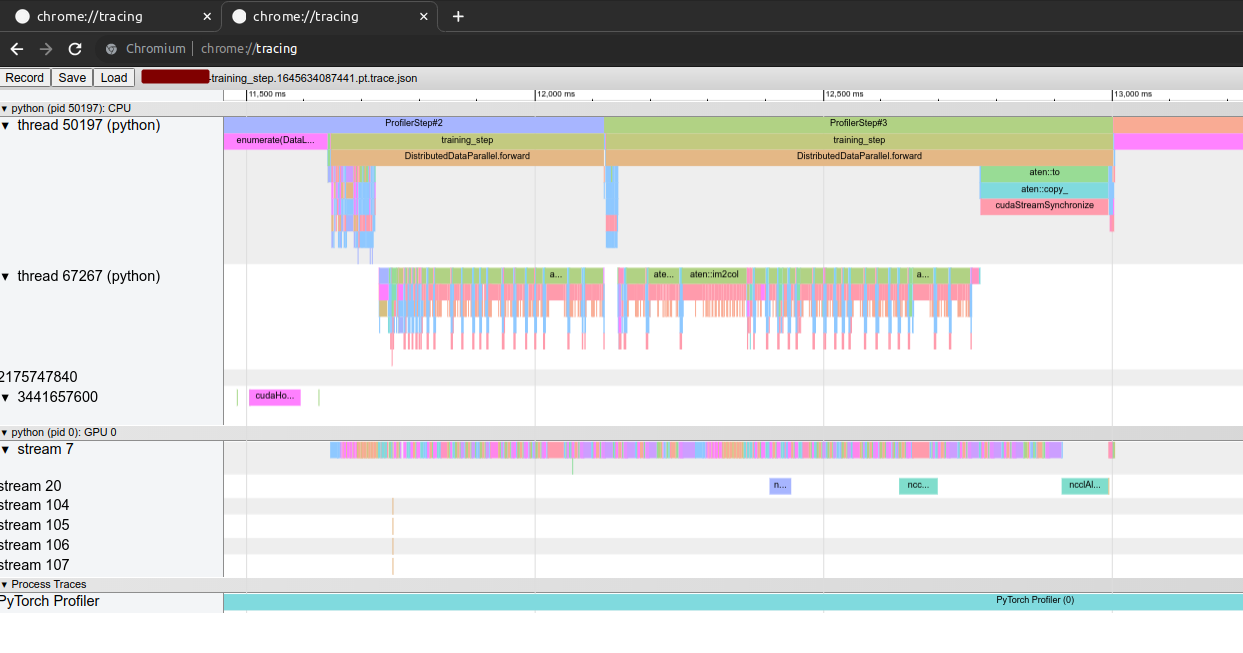Select the aten::im2col slice
Viewport: 1243px width, 653px height.
pyautogui.click(x=714, y=275)
